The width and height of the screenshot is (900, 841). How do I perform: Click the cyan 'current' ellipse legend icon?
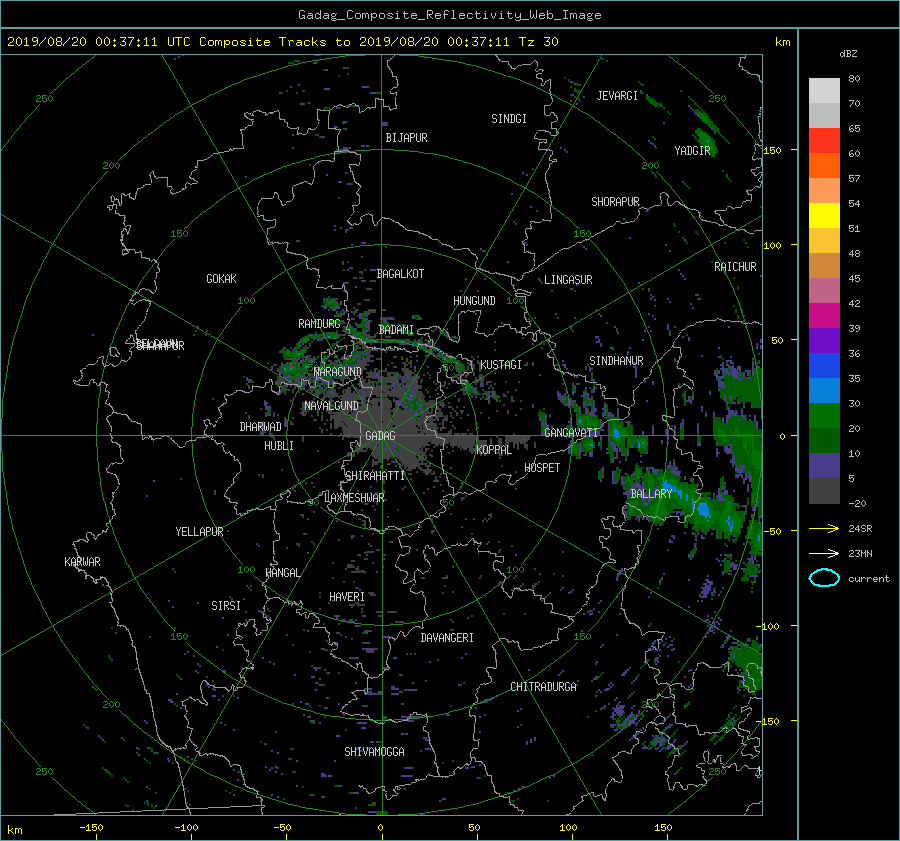[824, 578]
